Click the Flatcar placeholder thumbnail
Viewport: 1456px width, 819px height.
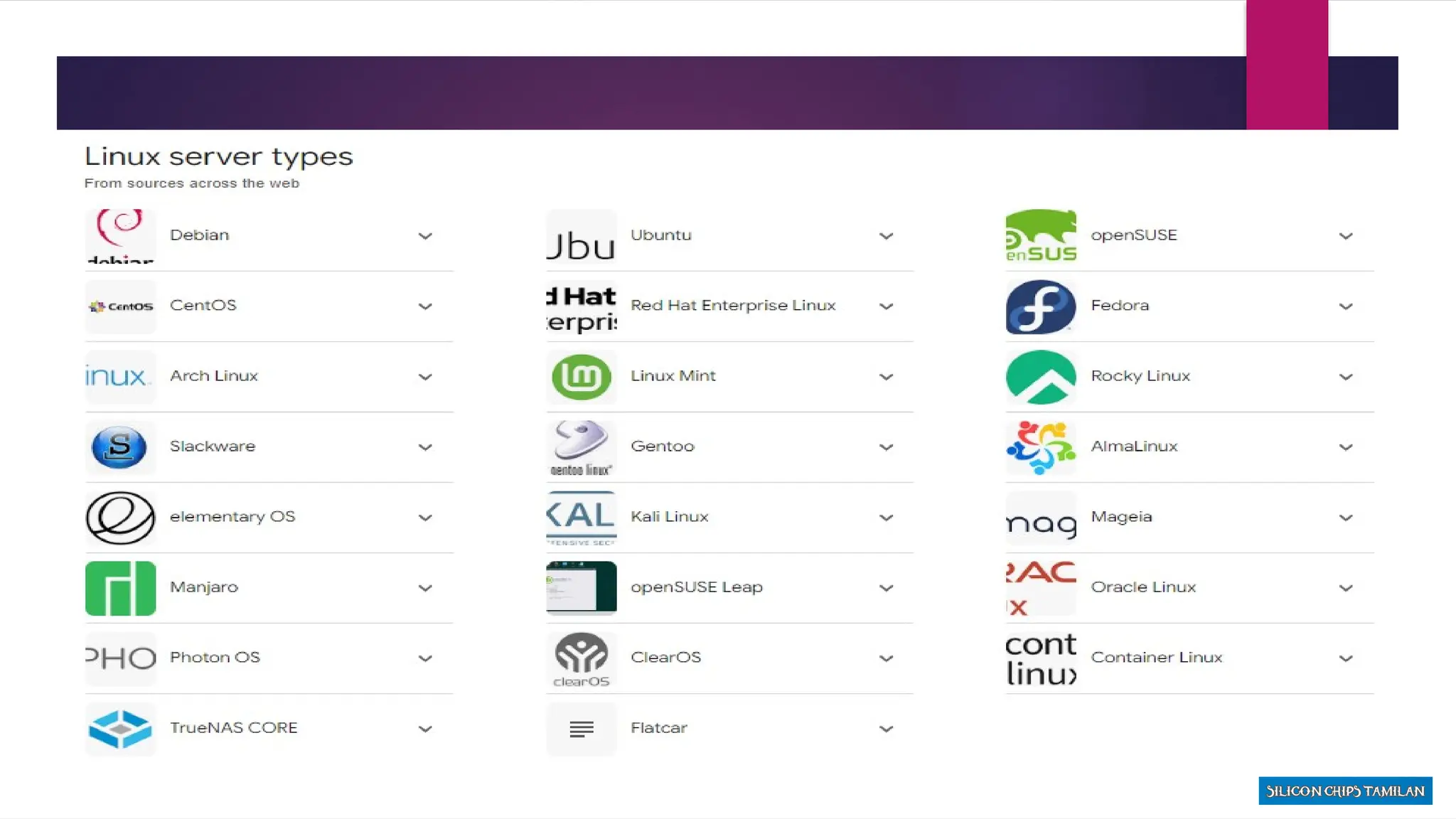tap(581, 729)
